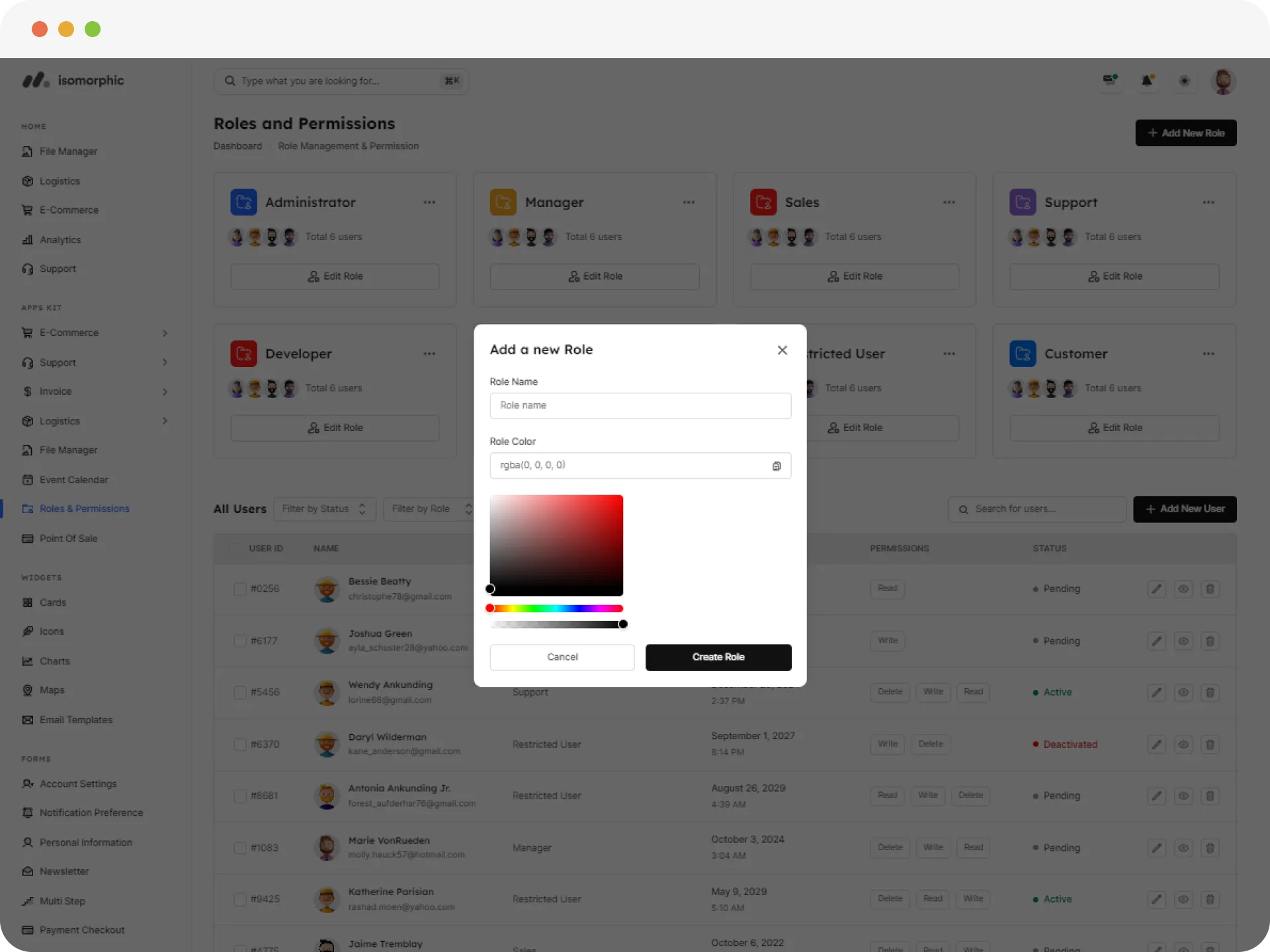
Task: Open Filter by Role dropdown
Action: (x=430, y=509)
